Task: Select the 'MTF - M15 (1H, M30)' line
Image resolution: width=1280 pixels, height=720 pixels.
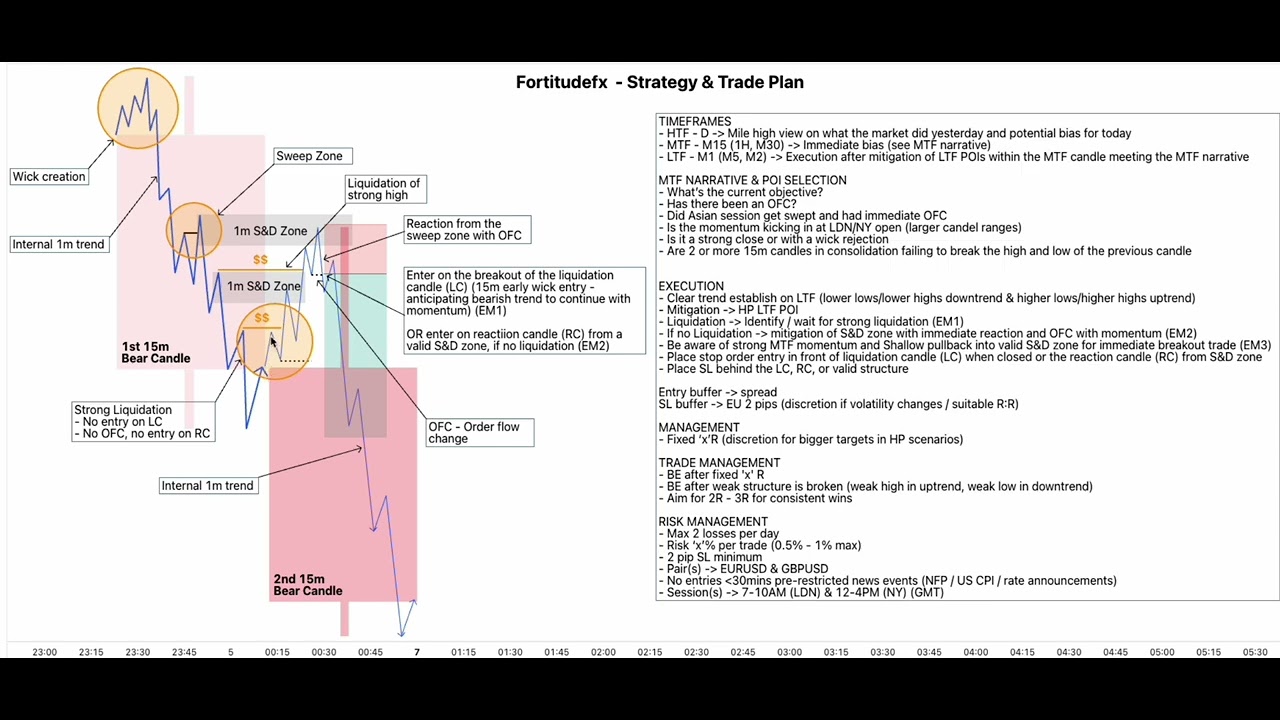Action: tap(825, 145)
